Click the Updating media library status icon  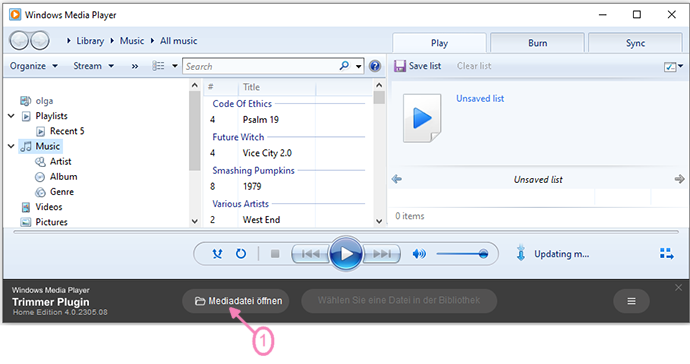tap(521, 253)
